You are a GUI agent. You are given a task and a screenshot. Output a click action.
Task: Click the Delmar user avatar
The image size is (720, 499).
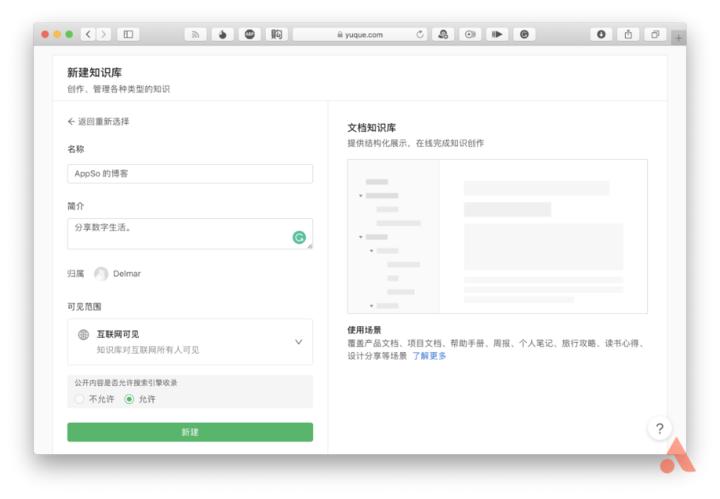coord(101,274)
